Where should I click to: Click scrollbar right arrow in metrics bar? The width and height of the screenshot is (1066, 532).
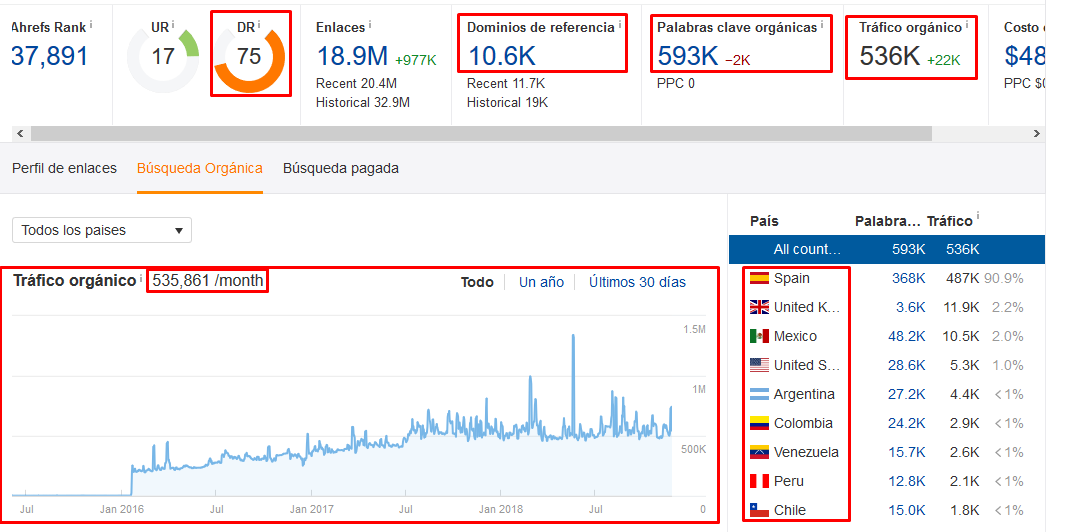[x=1037, y=133]
